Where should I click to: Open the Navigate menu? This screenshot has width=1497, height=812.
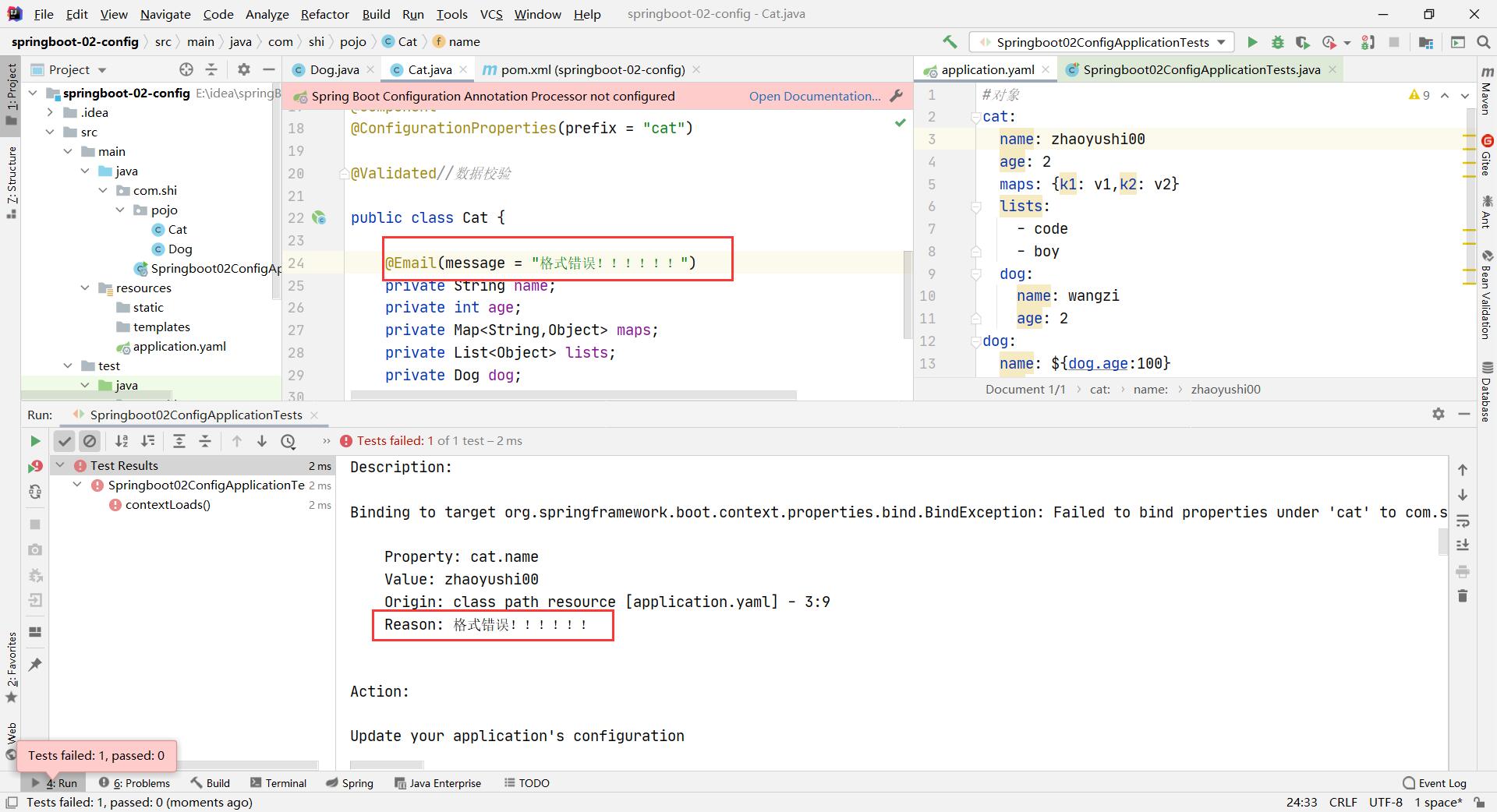[165, 14]
